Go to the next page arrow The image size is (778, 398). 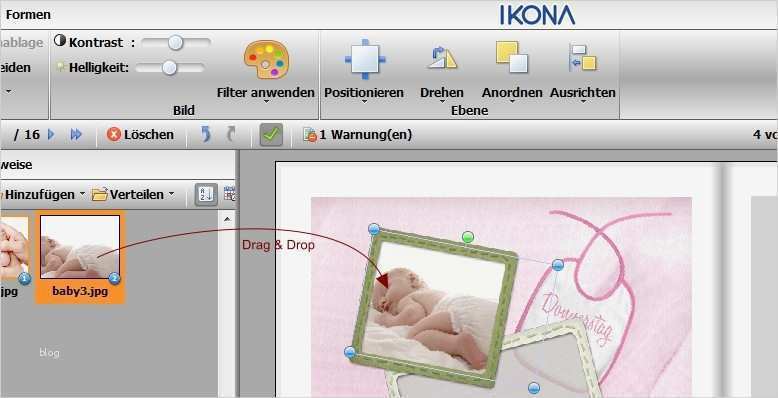pyautogui.click(x=51, y=134)
